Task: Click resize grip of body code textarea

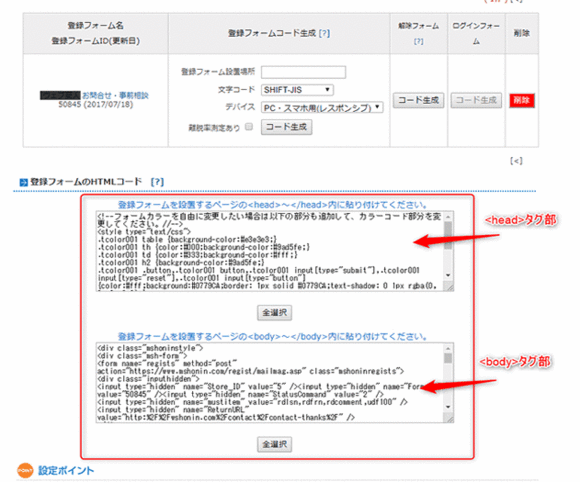Action: [x=449, y=418]
